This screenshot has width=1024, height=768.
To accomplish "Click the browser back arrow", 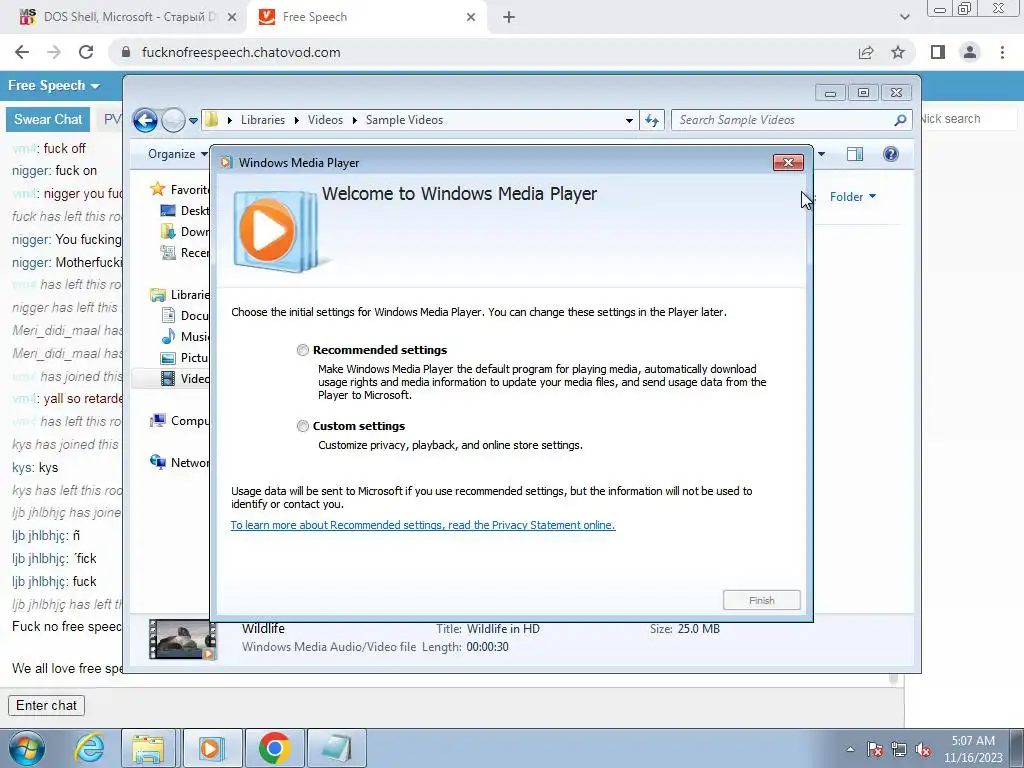I will click(22, 52).
